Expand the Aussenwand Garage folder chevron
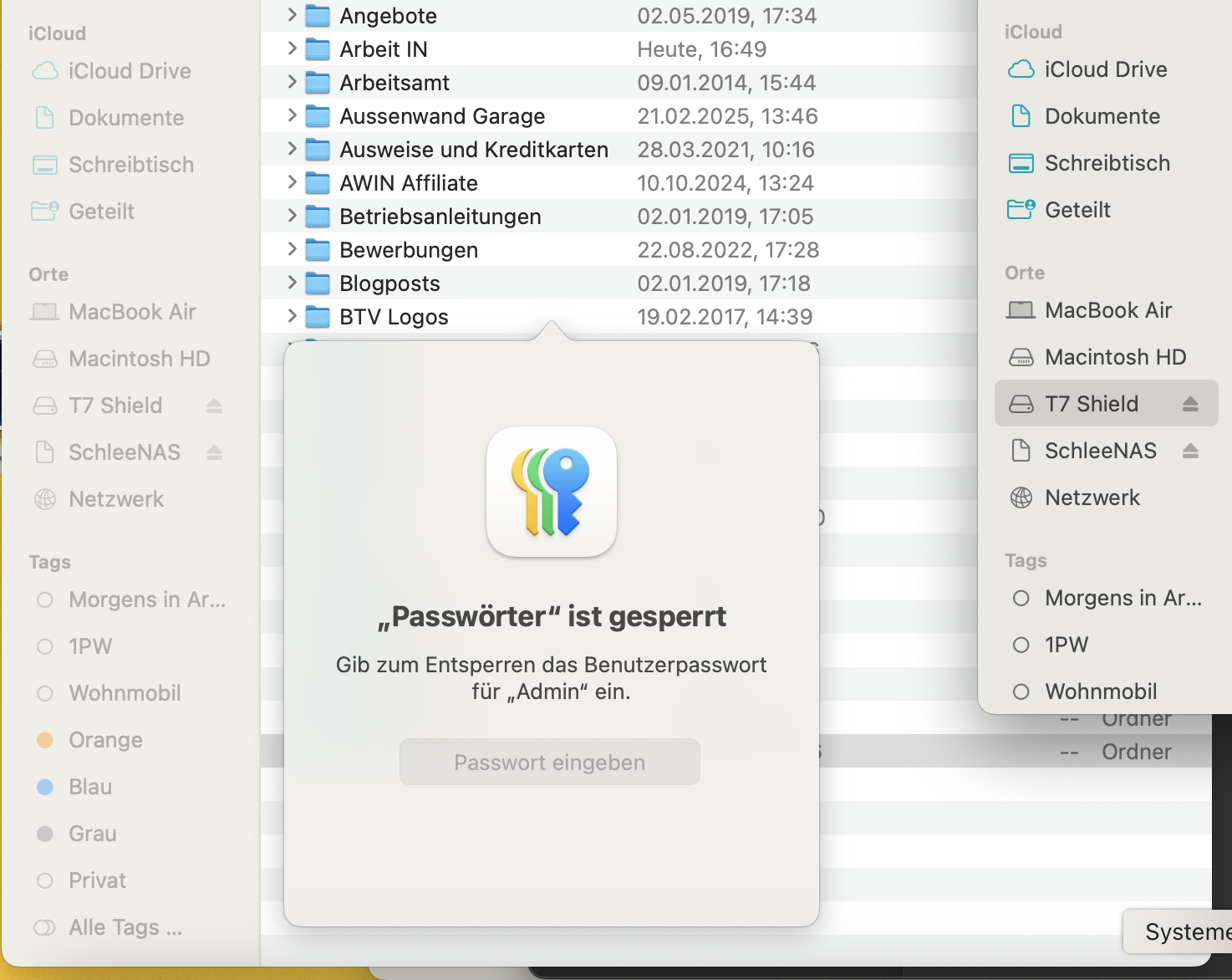 292,115
